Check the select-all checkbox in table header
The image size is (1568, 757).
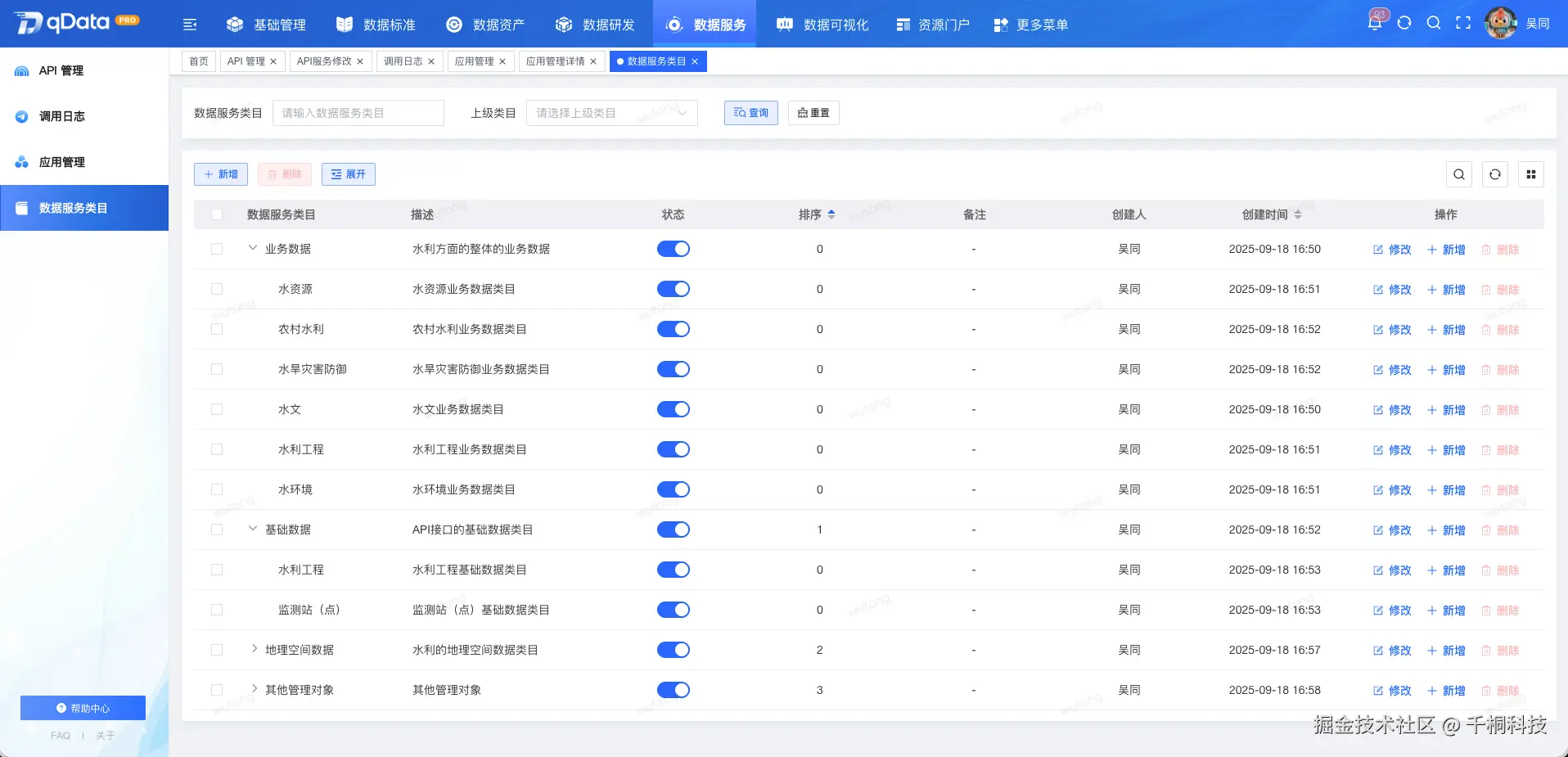[x=217, y=214]
